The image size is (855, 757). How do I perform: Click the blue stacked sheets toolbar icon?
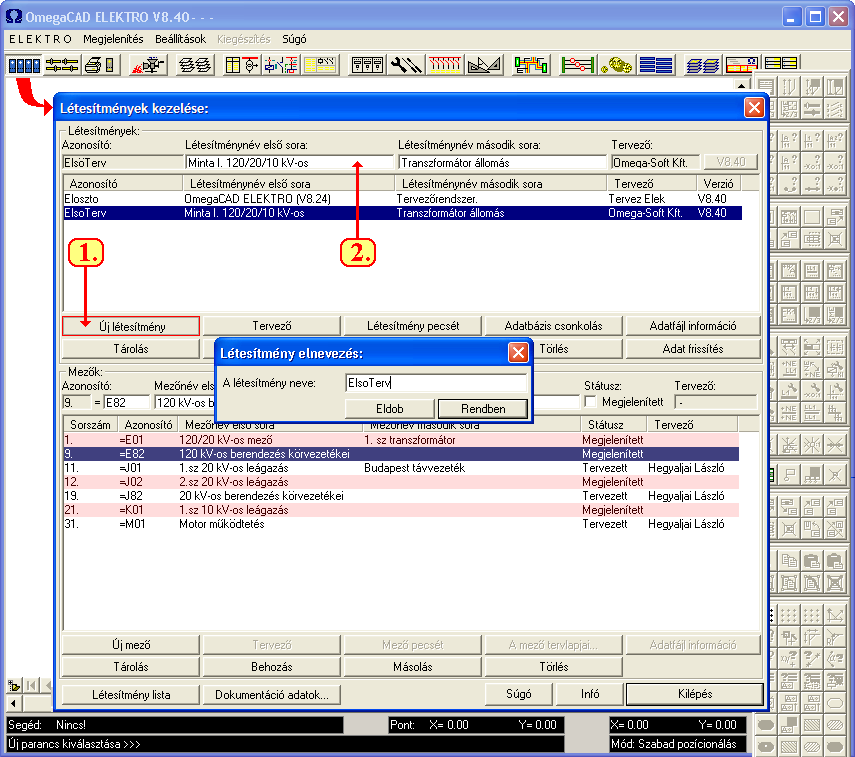[x=702, y=65]
